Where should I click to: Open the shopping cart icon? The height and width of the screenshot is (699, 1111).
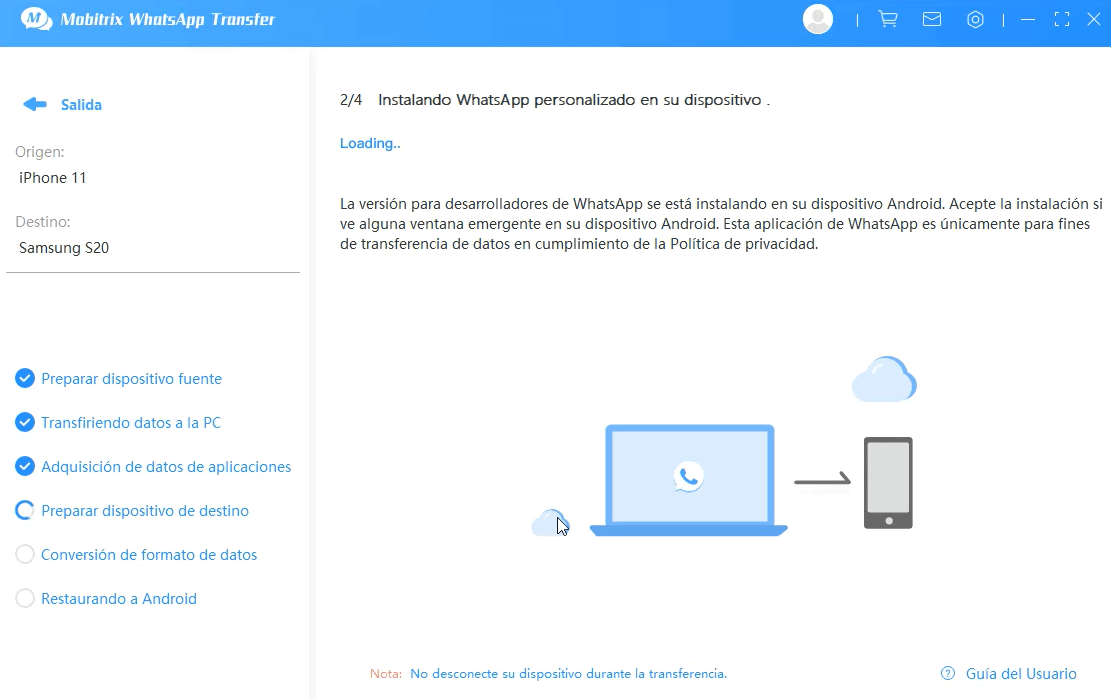pyautogui.click(x=888, y=19)
